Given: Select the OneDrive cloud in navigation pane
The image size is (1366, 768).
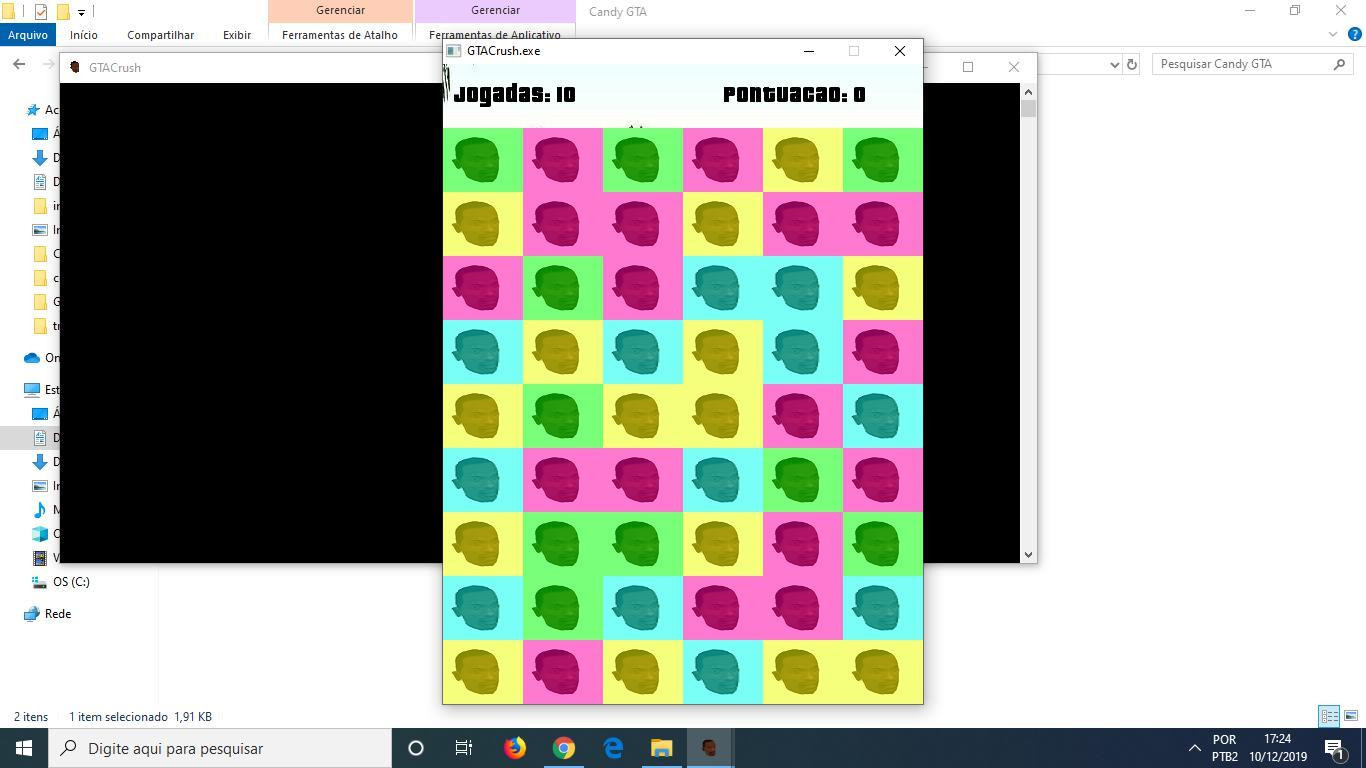Looking at the screenshot, I should click(32, 357).
